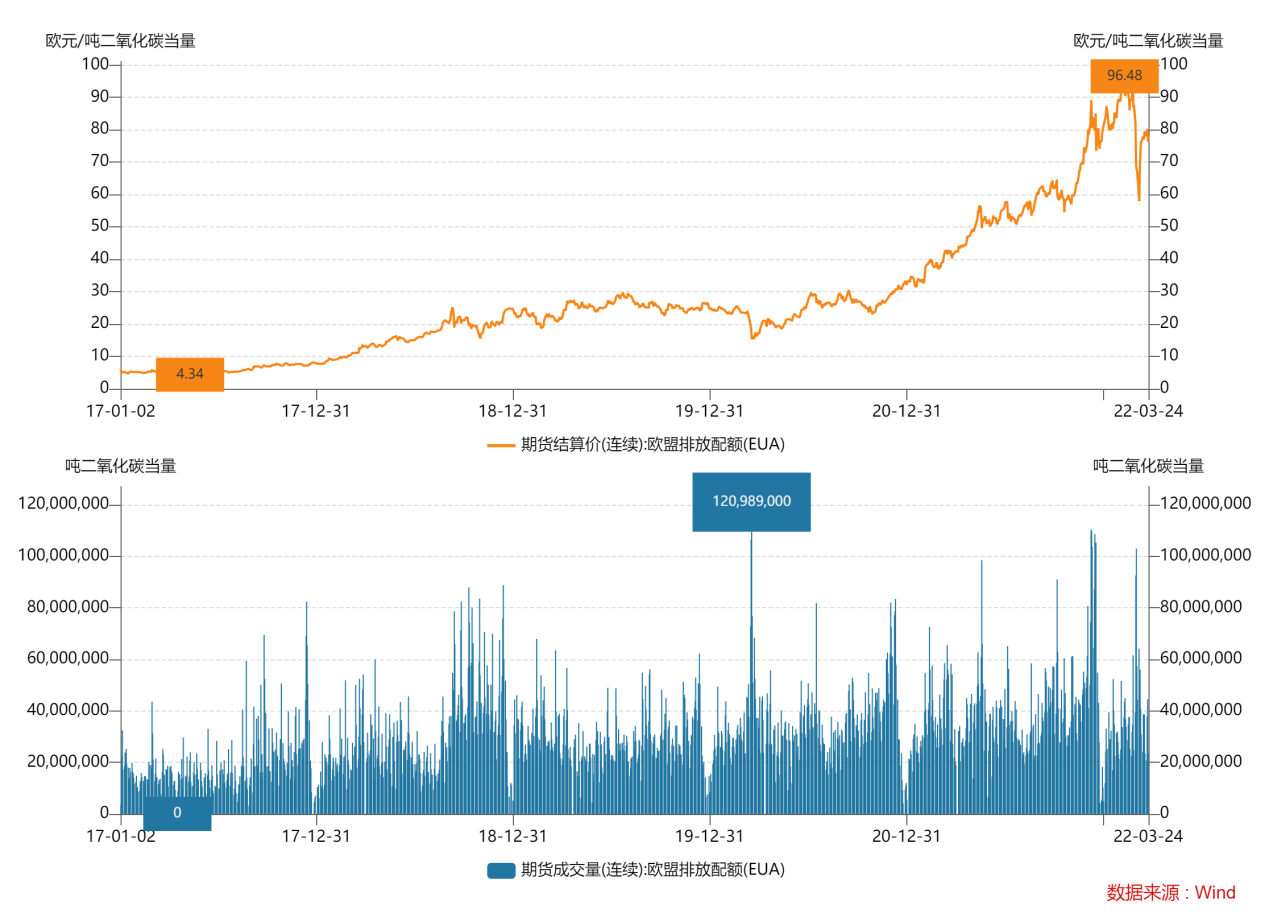Screen dimensions: 1269x914
Task: Select top-left 欧元/吨二氧化碳当量 axis title
Action: click(x=120, y=41)
